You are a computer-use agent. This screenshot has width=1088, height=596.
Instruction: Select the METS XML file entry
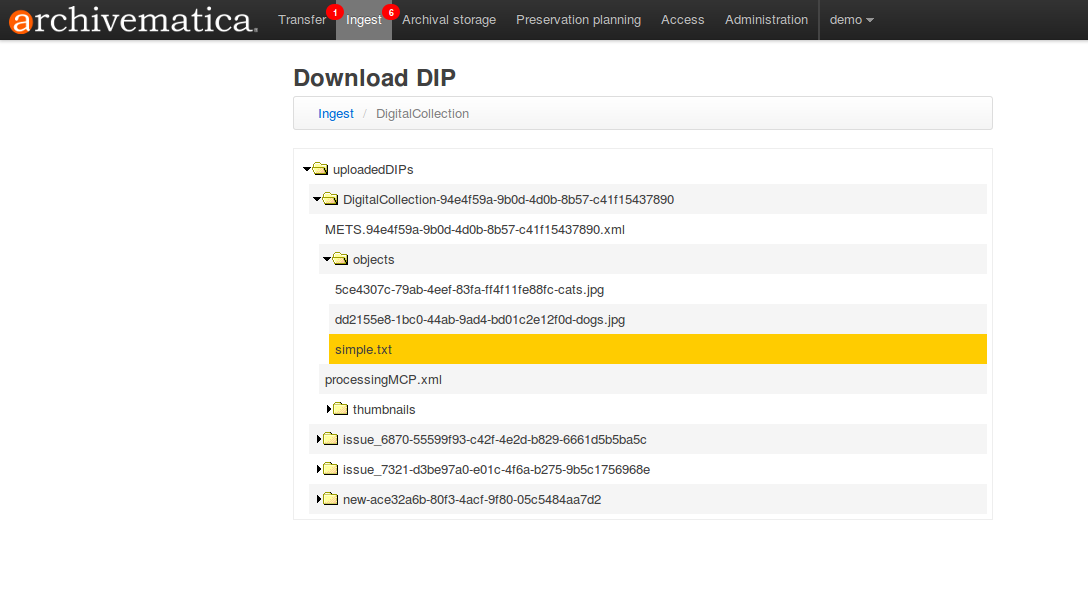click(x=474, y=229)
